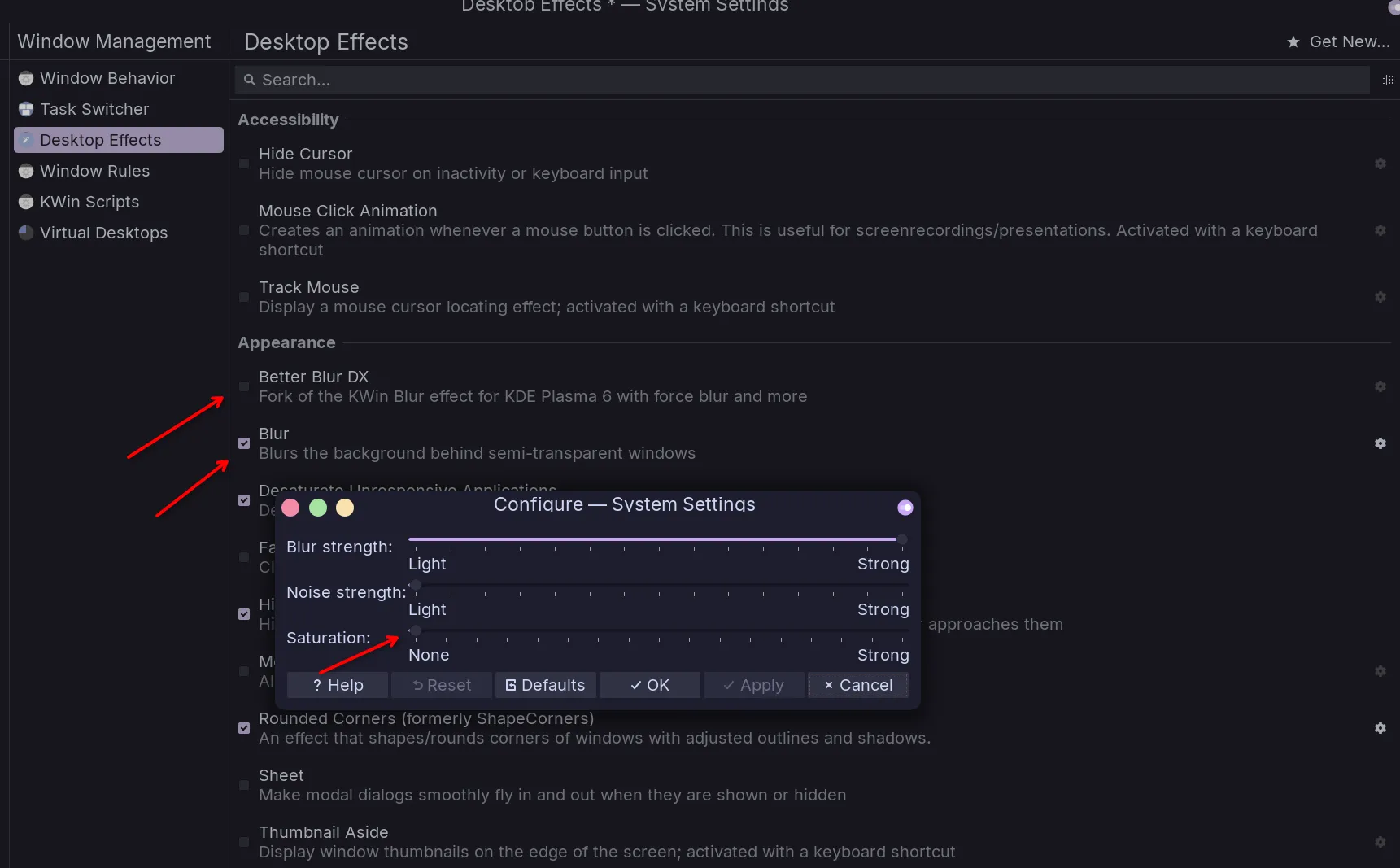Click the purple button at Configure titlebar right

[905, 508]
